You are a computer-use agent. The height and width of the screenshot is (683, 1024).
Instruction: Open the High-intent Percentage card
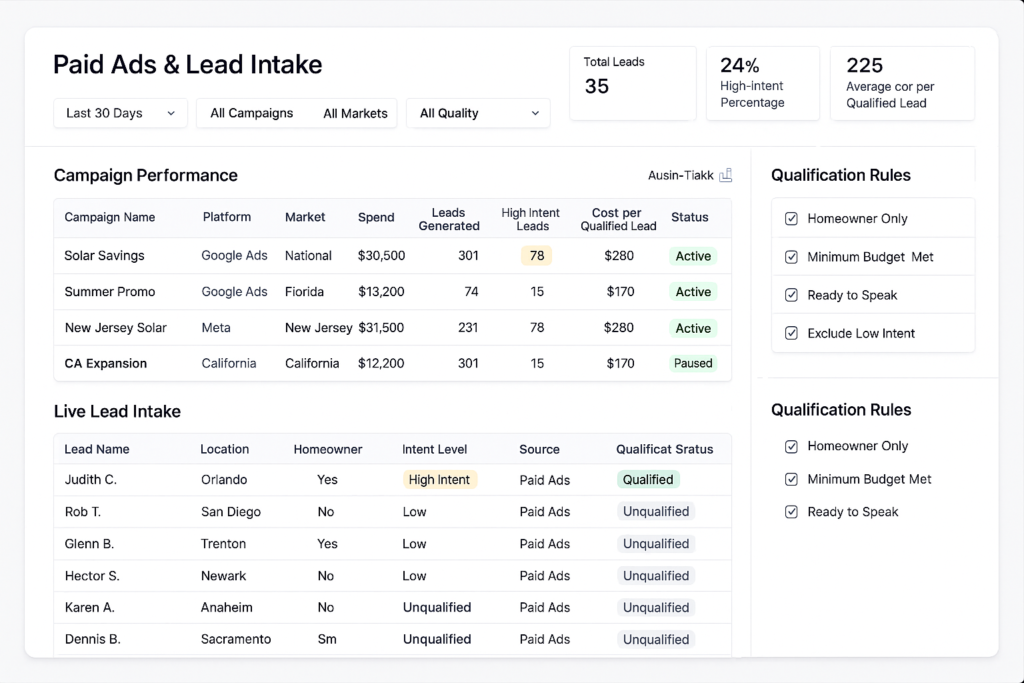click(762, 83)
